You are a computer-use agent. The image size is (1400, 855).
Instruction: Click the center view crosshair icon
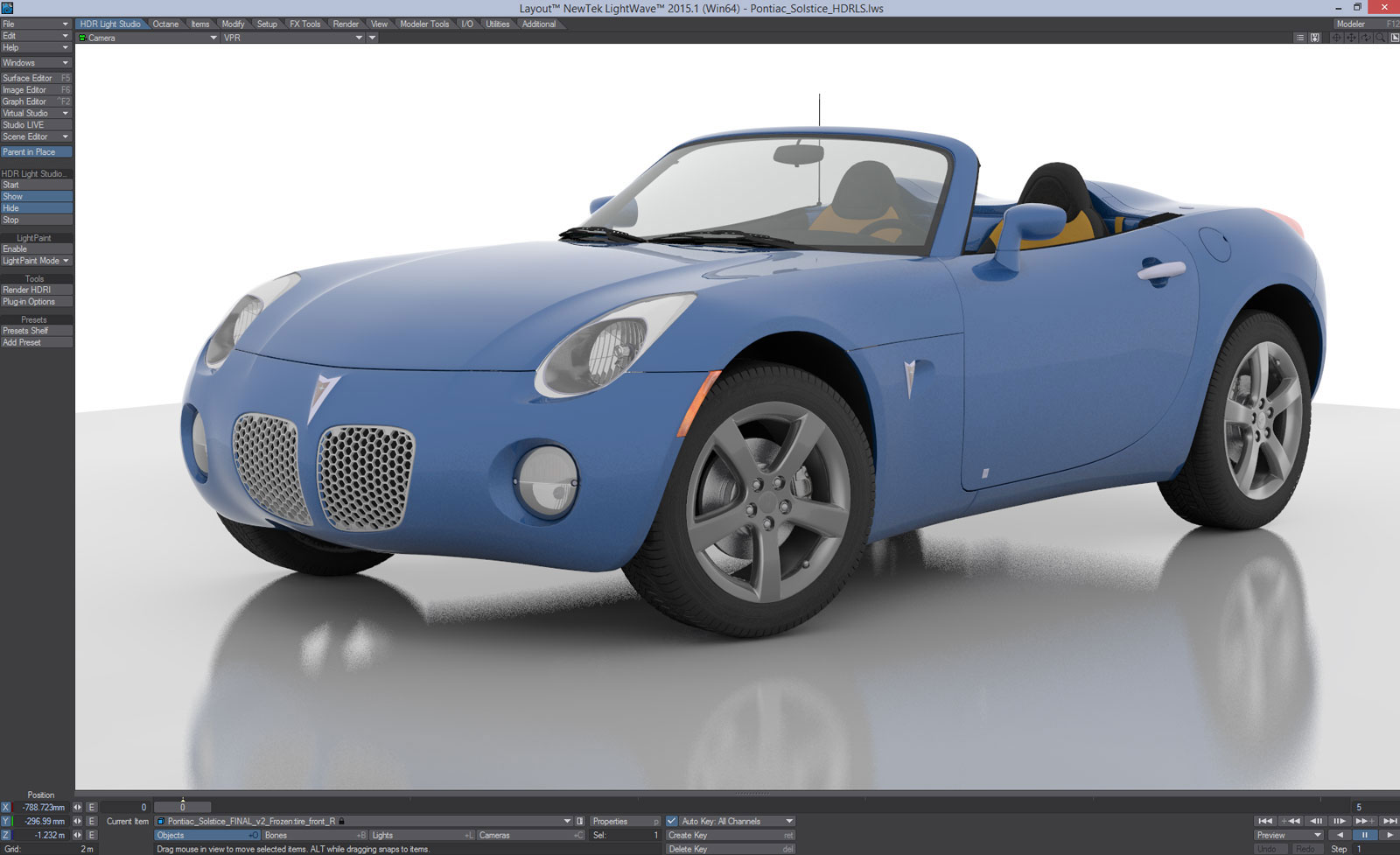click(1336, 38)
